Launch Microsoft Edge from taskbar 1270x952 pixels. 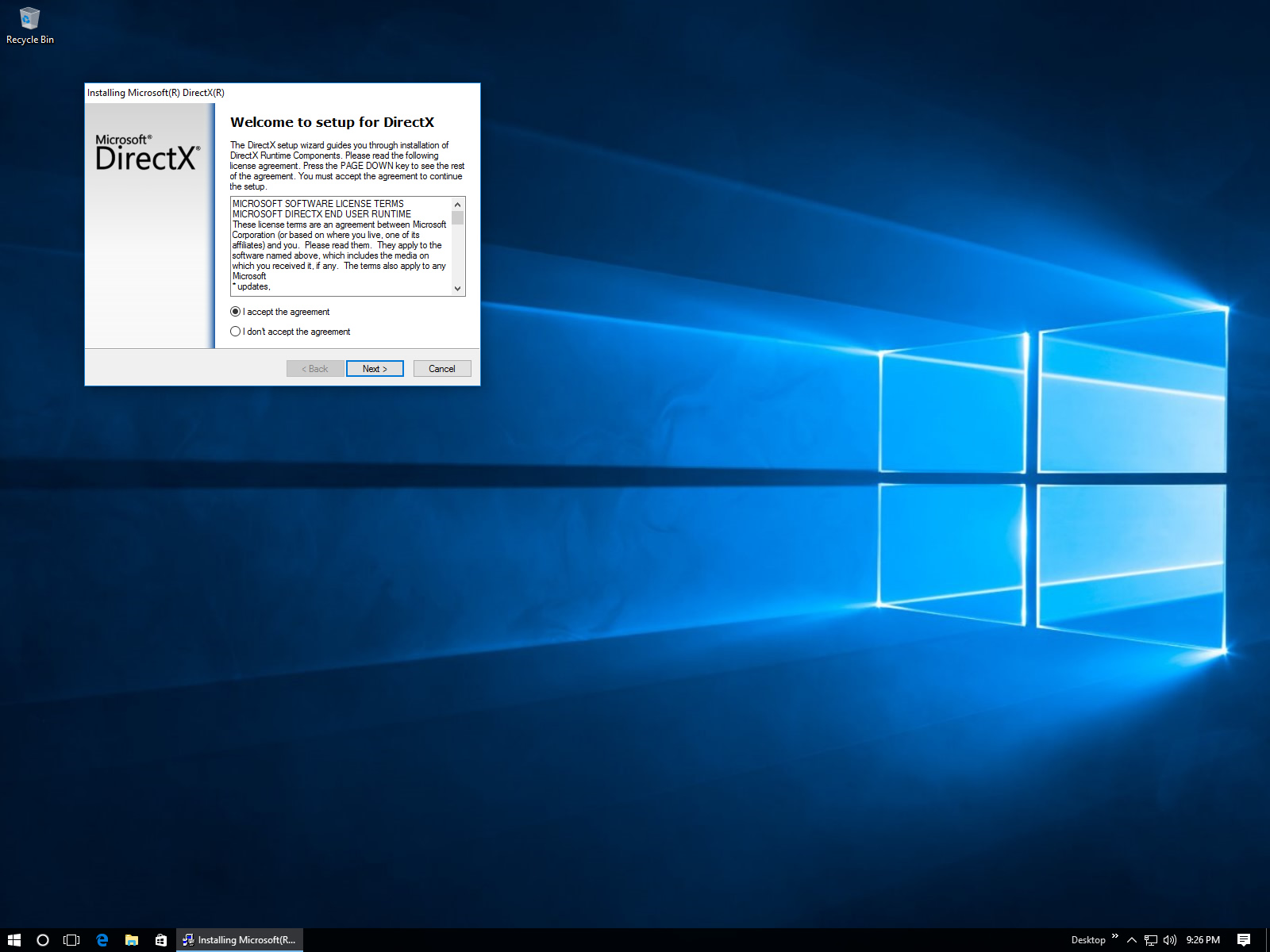(x=102, y=940)
